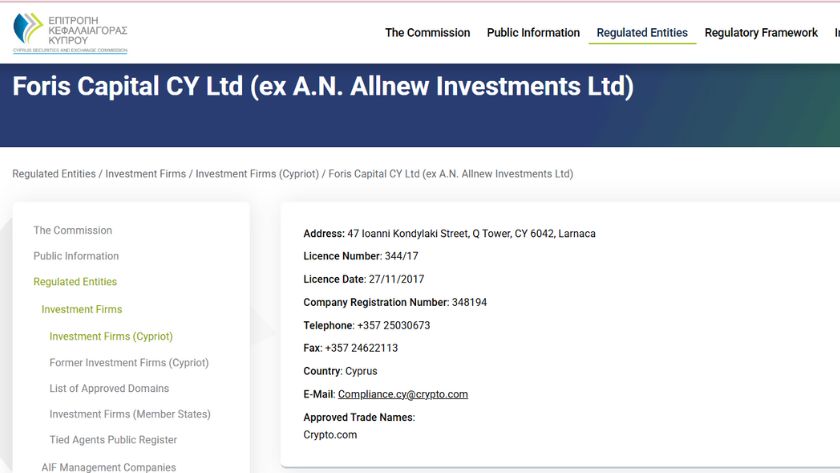
Task: Click Foris Capital CY Ltd breadcrumb
Action: [450, 174]
